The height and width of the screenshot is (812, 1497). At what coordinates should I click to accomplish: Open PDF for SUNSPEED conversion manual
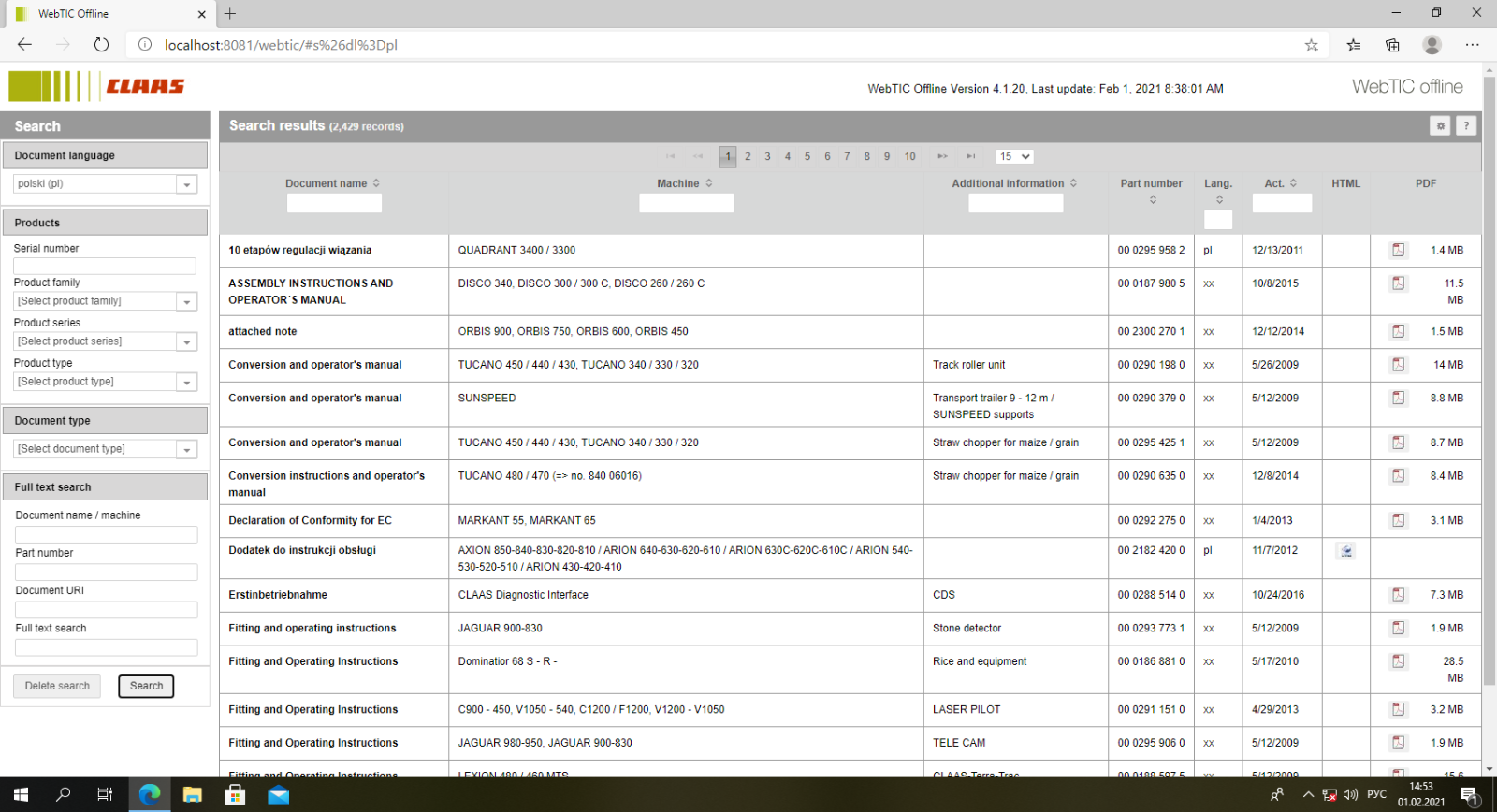tap(1398, 398)
